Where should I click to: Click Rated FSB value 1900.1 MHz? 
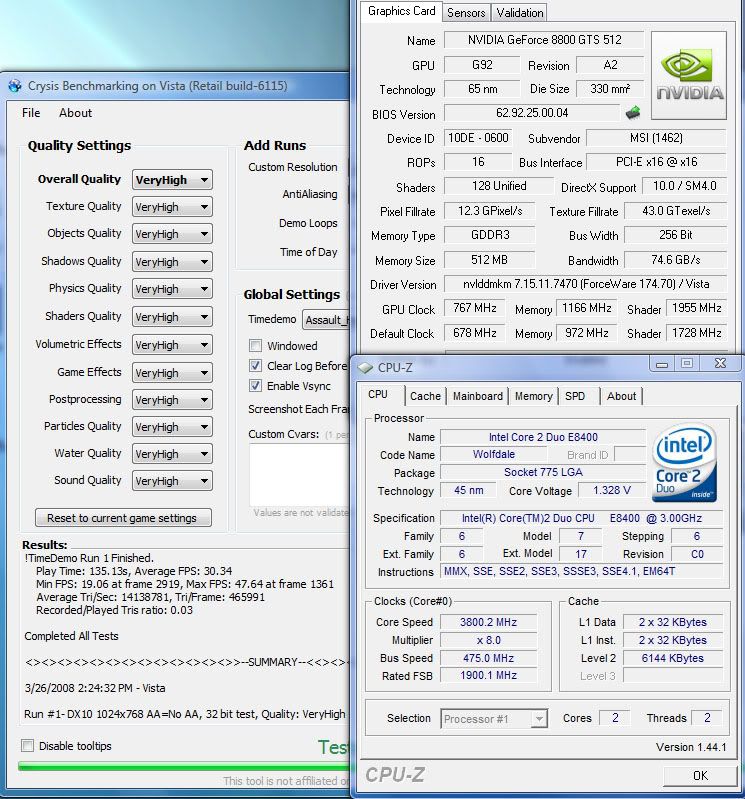tap(489, 675)
